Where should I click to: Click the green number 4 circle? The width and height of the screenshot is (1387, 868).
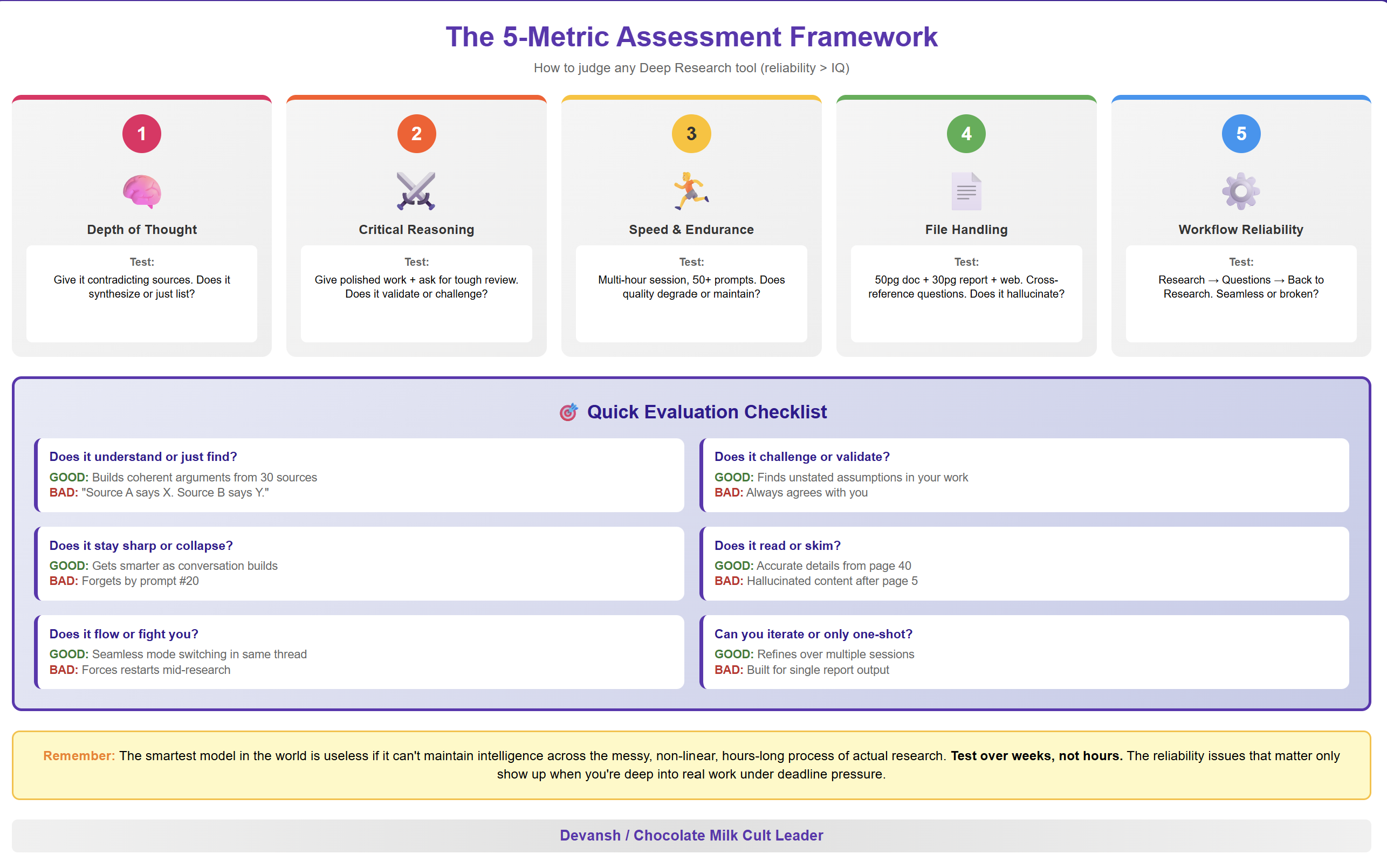966,134
